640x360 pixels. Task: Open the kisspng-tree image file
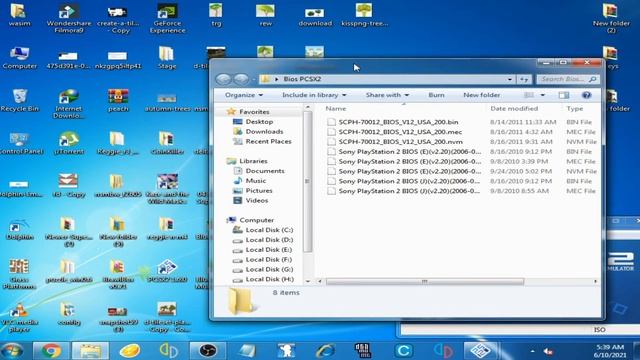pos(364,14)
